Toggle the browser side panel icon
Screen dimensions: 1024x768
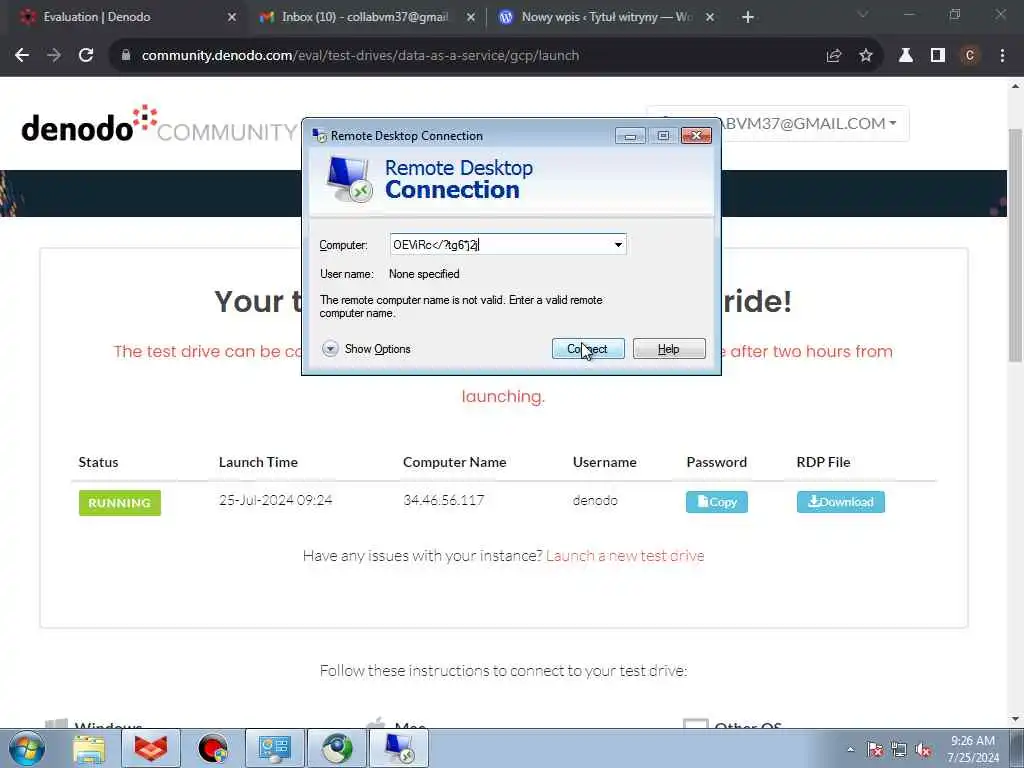pyautogui.click(x=938, y=56)
